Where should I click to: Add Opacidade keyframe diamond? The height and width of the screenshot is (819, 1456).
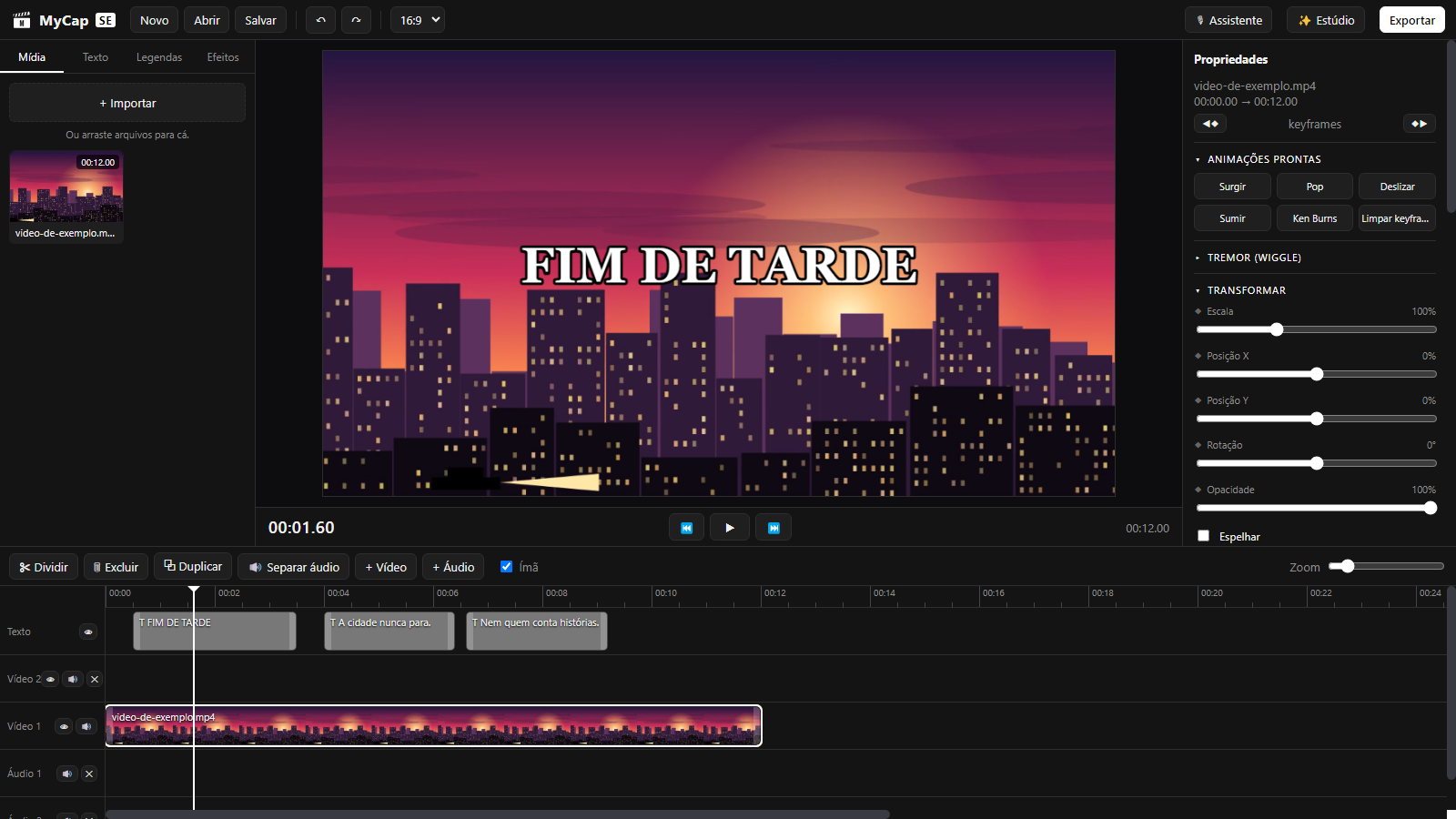[x=1198, y=490]
